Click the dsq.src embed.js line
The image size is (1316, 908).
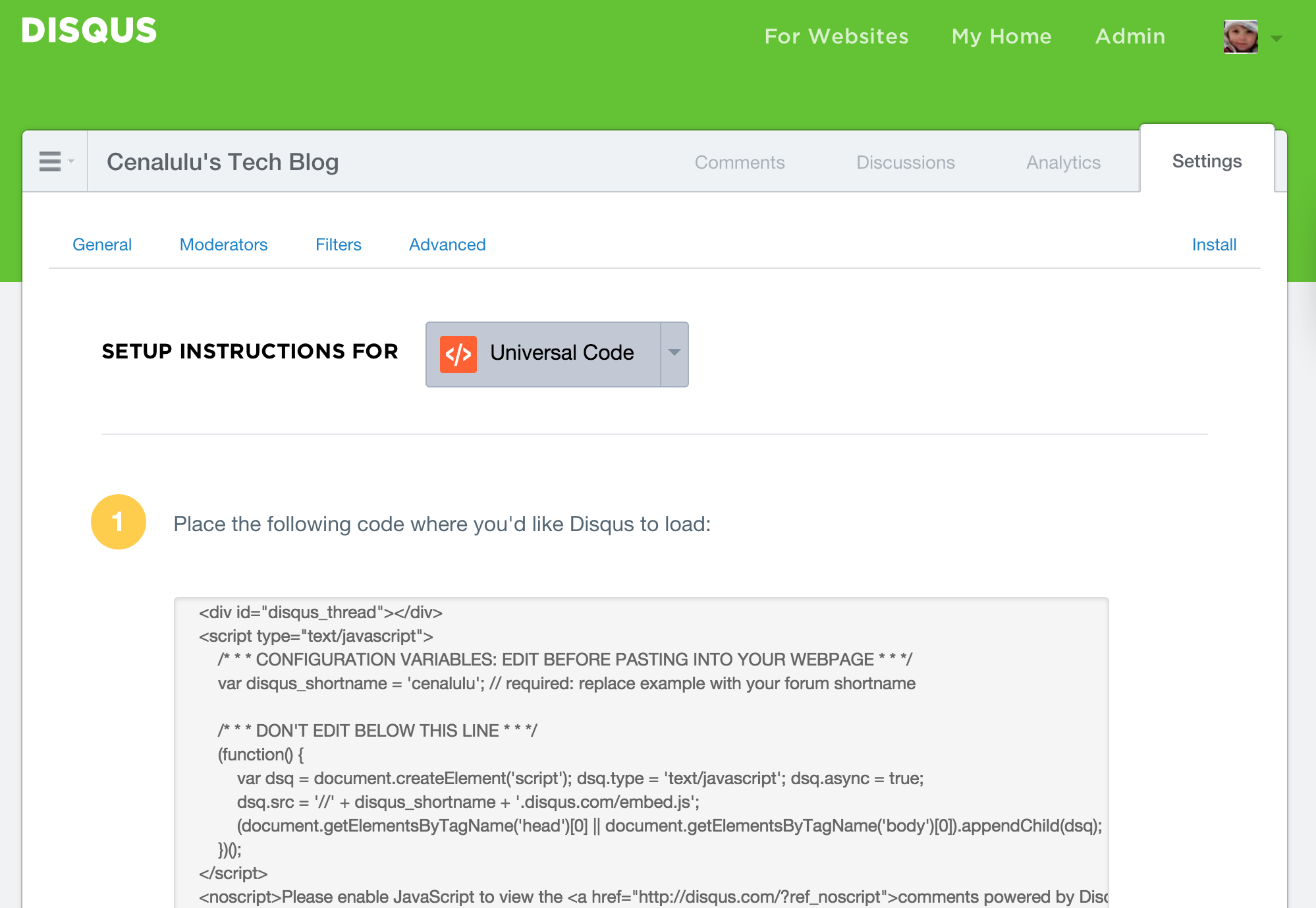468,802
